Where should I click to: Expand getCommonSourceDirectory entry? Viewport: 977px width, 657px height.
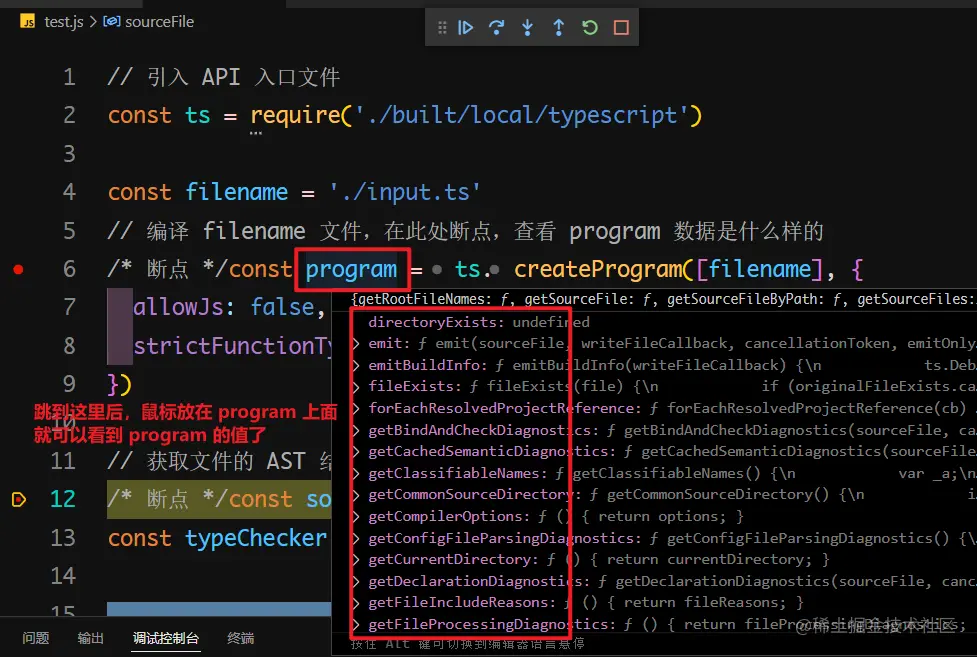pyautogui.click(x=356, y=495)
